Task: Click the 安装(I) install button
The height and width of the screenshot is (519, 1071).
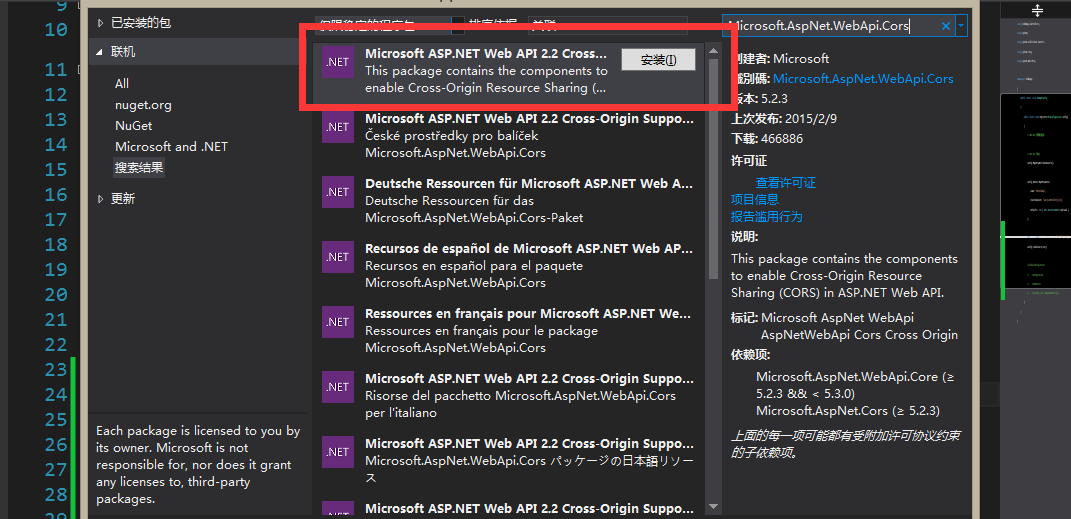Action: 658,60
